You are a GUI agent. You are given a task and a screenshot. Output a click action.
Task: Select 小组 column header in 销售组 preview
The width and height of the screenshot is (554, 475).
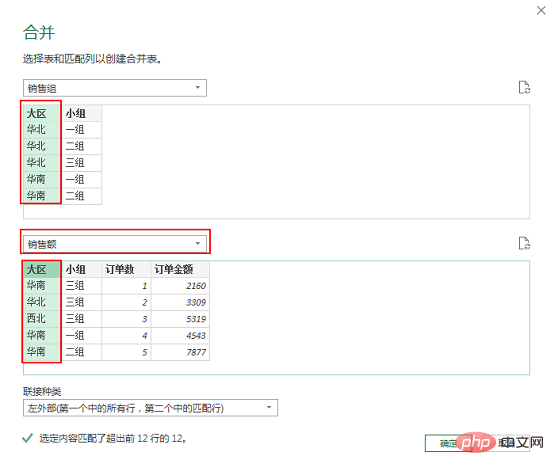(82, 113)
